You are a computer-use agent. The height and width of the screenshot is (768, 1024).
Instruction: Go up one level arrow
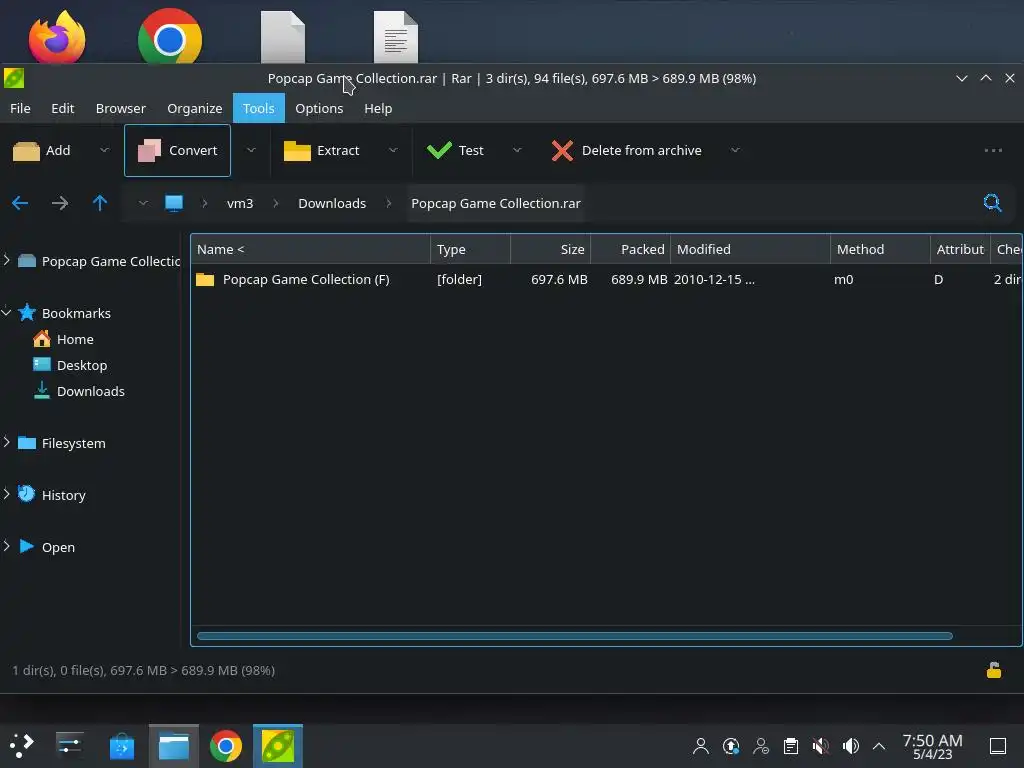100,203
